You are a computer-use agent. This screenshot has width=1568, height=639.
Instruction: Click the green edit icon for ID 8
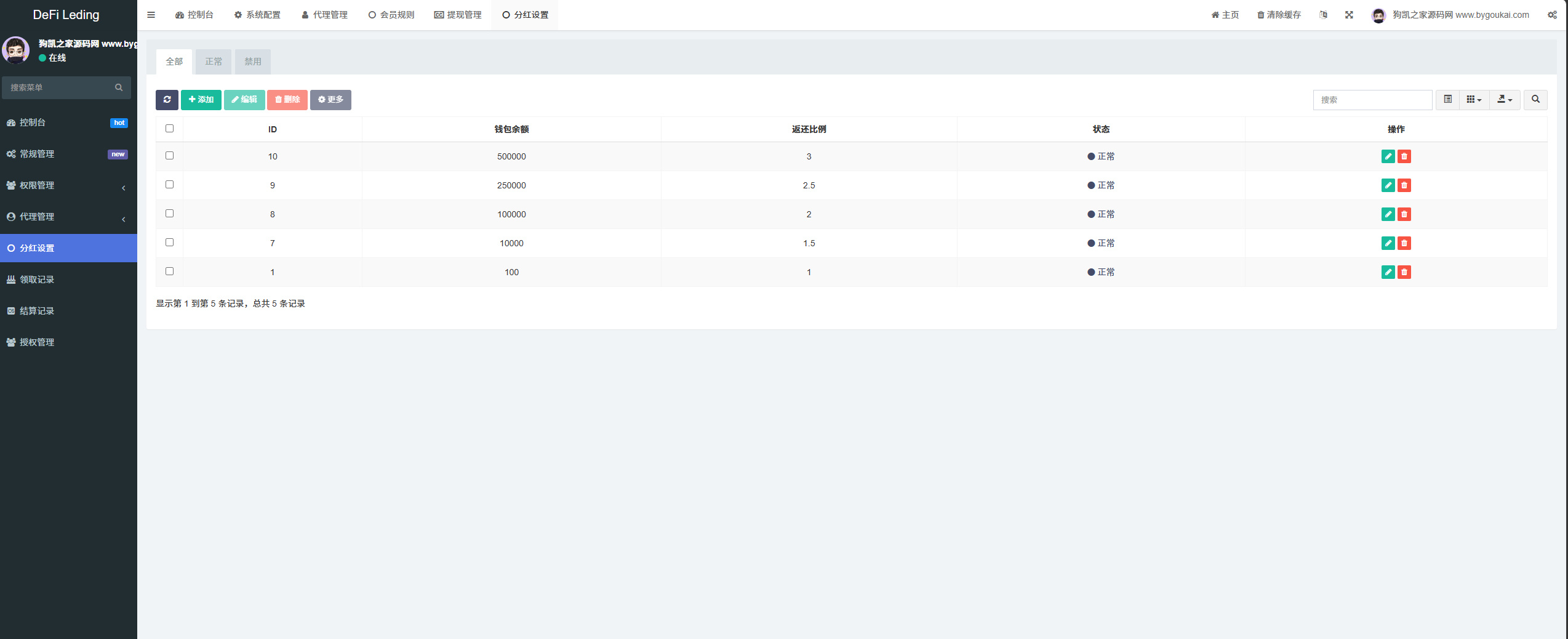1388,214
